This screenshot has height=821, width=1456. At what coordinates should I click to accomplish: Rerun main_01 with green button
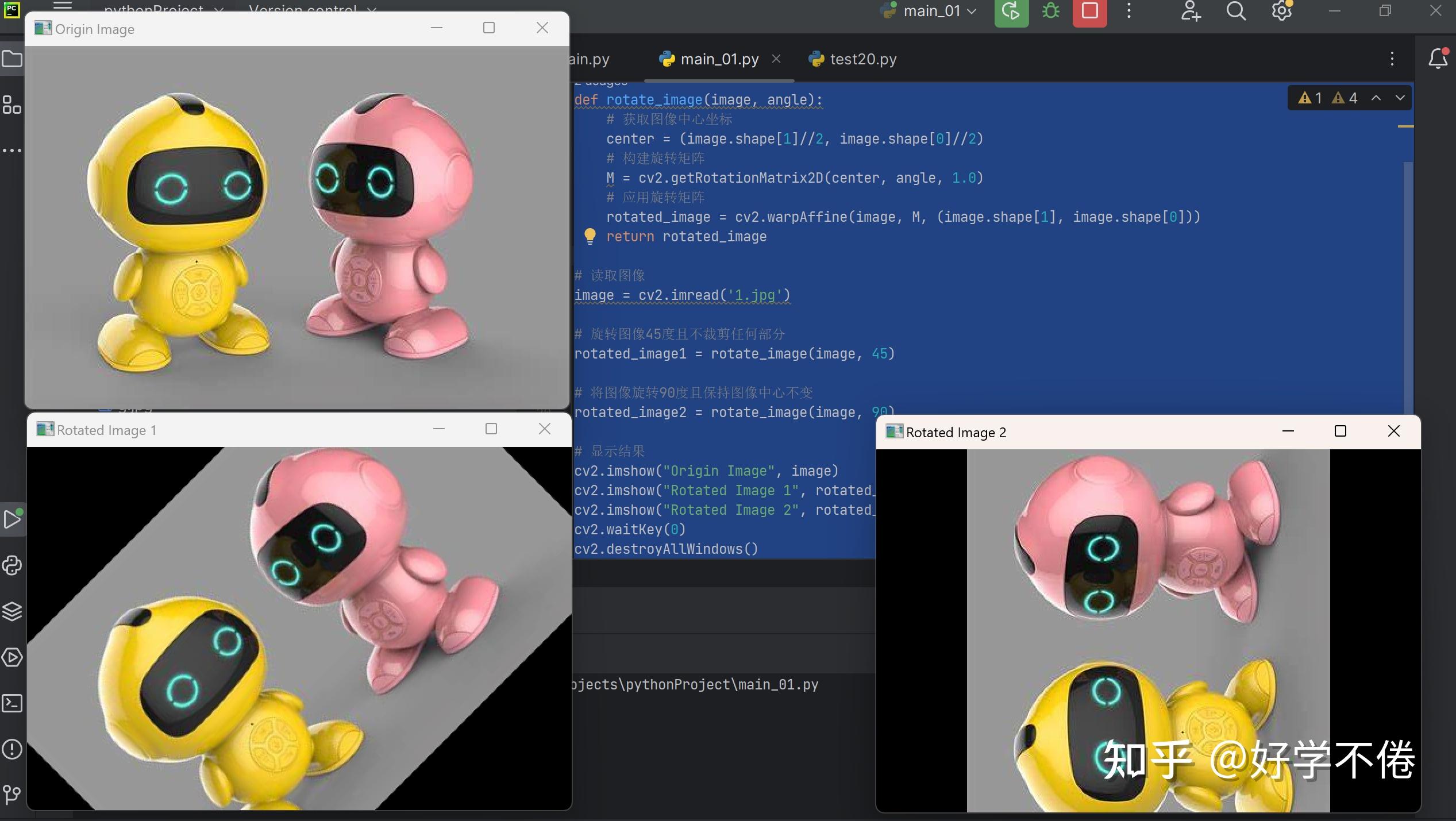point(1011,11)
